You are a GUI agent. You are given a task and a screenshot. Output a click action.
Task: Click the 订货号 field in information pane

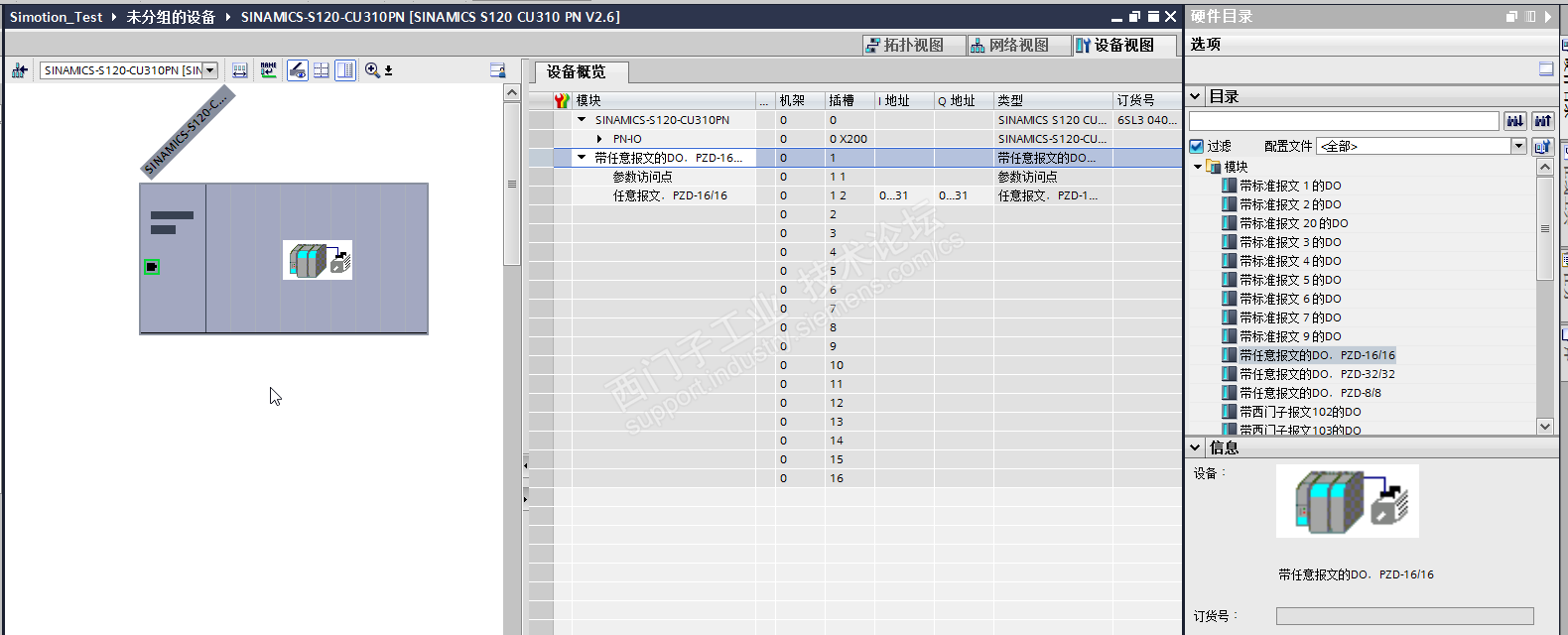coord(1404,616)
